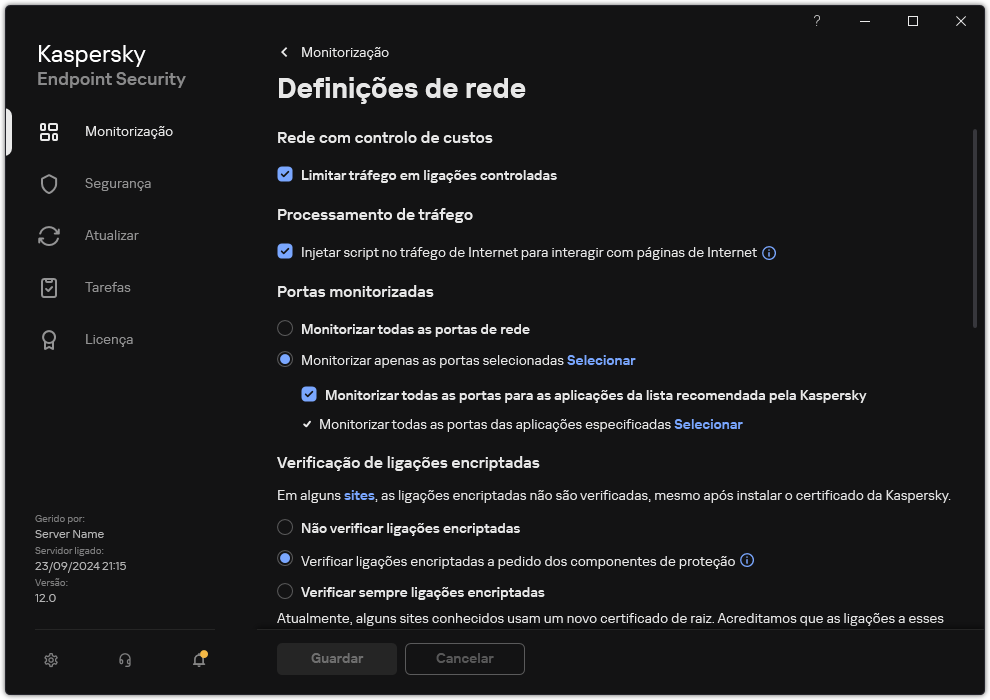Viewport: 990px width, 700px height.
Task: Click the info icon next to script injection
Action: pyautogui.click(x=768, y=253)
